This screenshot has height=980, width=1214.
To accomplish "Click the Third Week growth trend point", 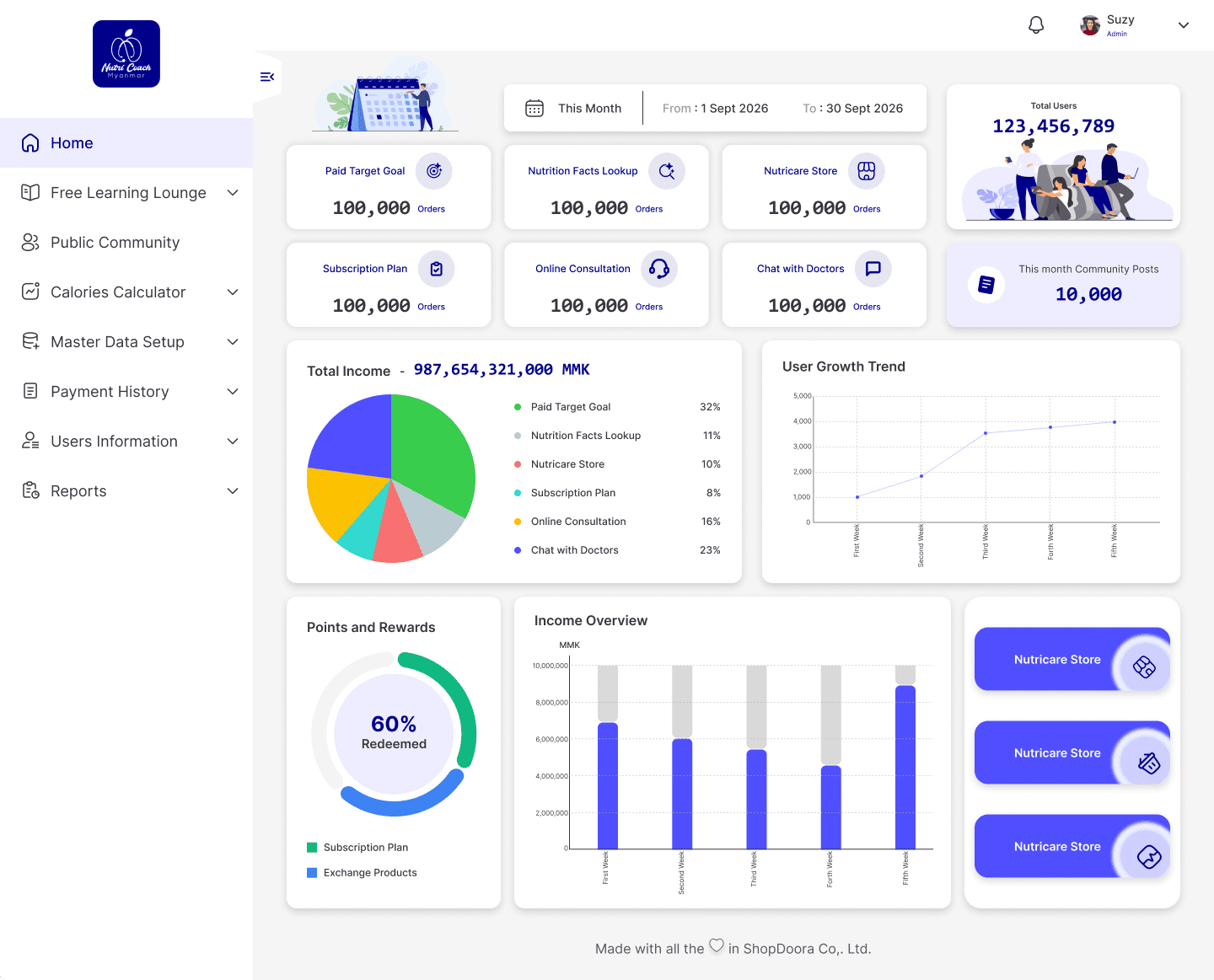I will [x=986, y=433].
